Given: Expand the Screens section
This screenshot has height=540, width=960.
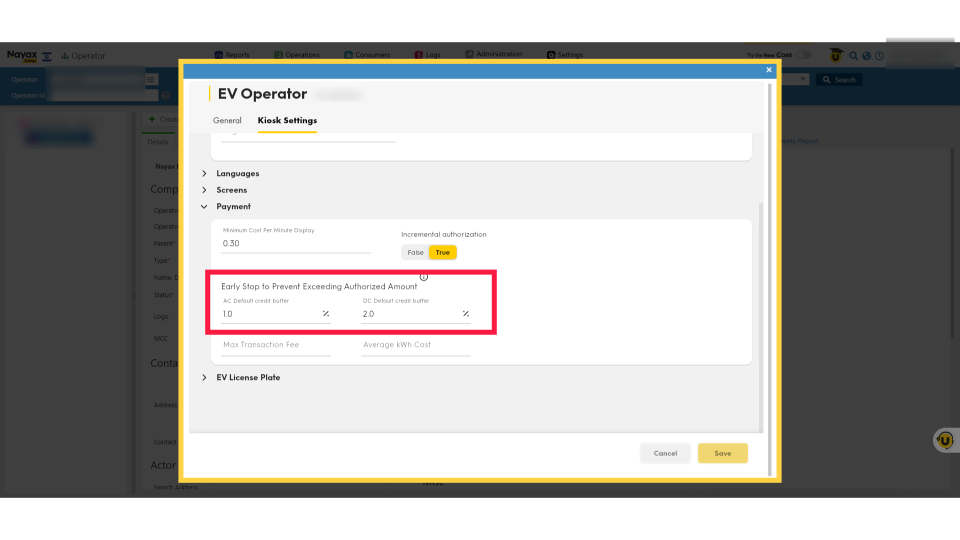Looking at the screenshot, I should coord(205,190).
